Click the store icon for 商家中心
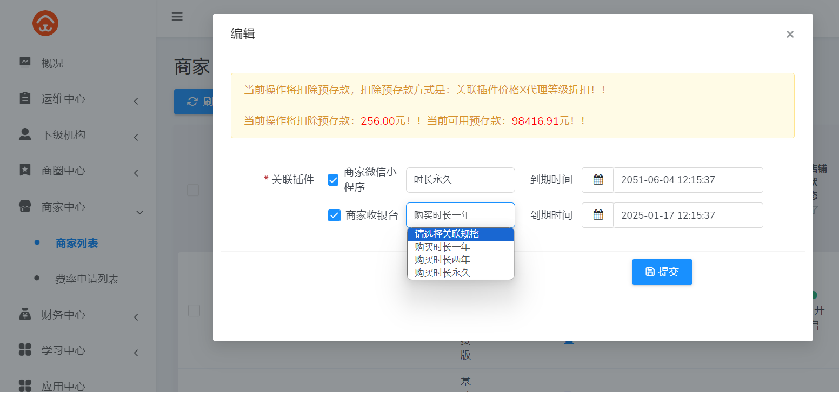This screenshot has width=839, height=393. click(x=25, y=206)
